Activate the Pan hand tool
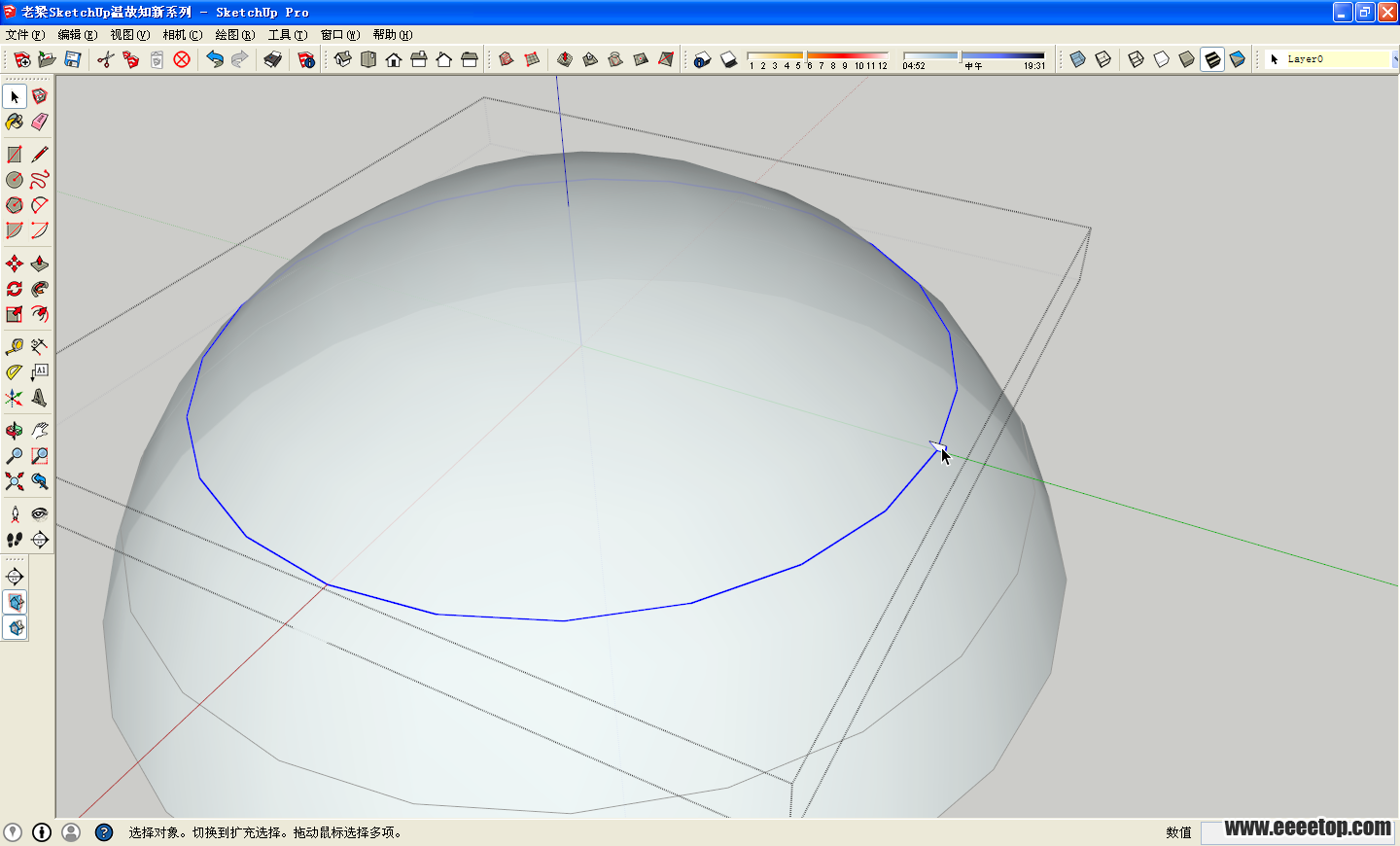 coord(40,431)
